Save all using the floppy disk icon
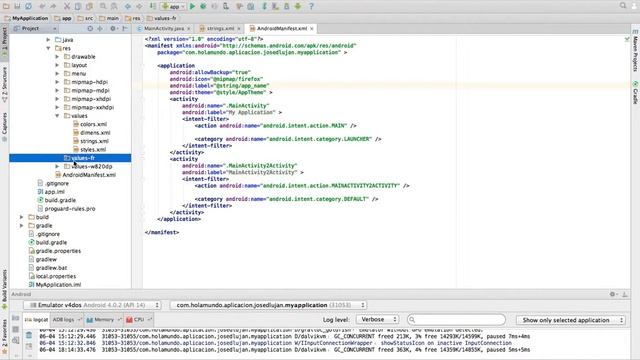The height and width of the screenshot is (360, 640). point(17,6)
